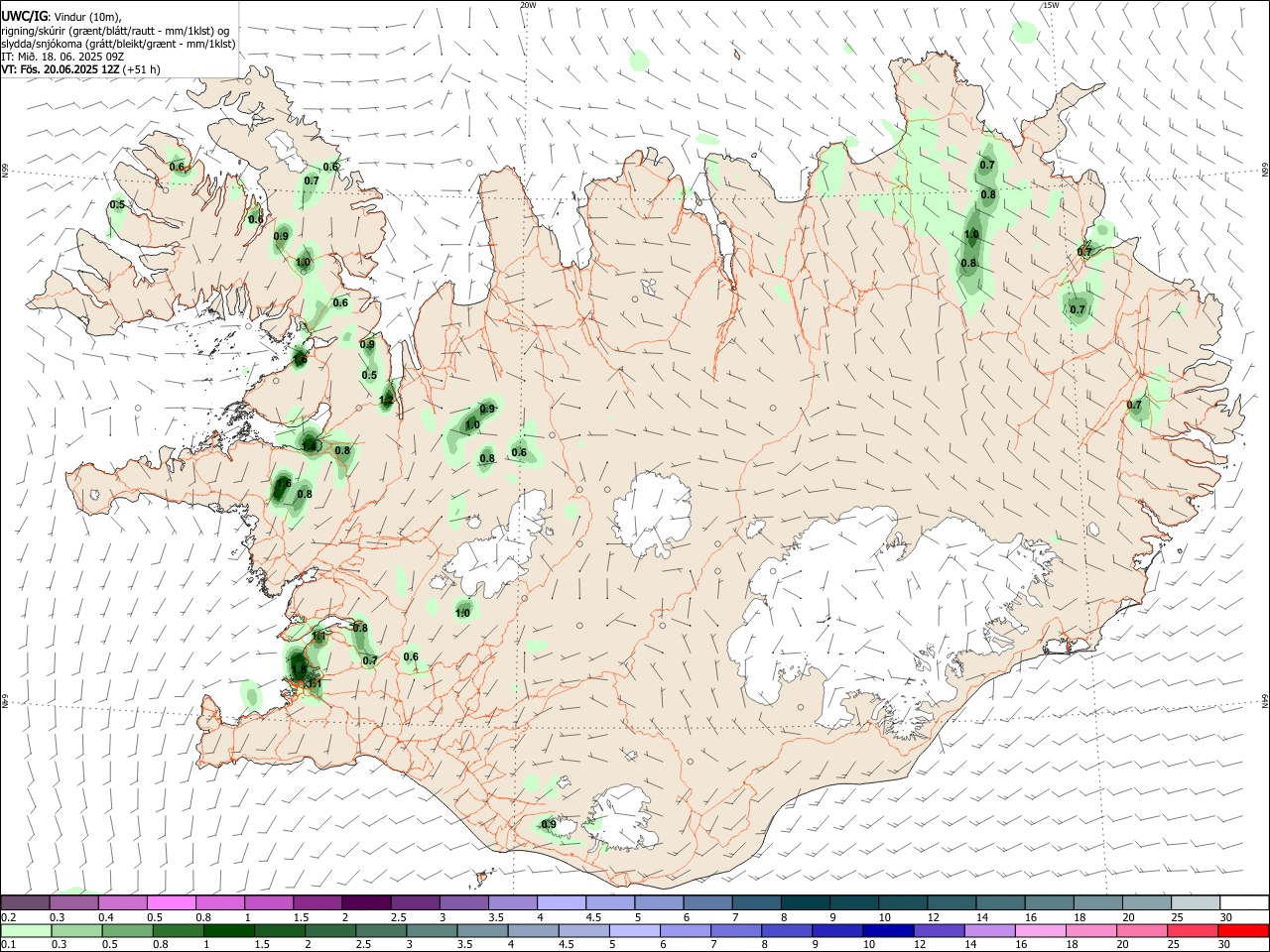The height and width of the screenshot is (952, 1270).
Task: Click the medium green 0.5 rain legend swatch
Action: coord(127,930)
